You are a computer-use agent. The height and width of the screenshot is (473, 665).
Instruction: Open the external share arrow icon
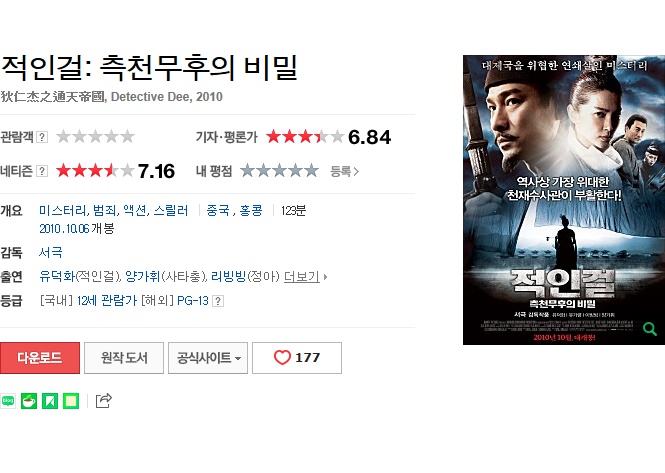[103, 400]
